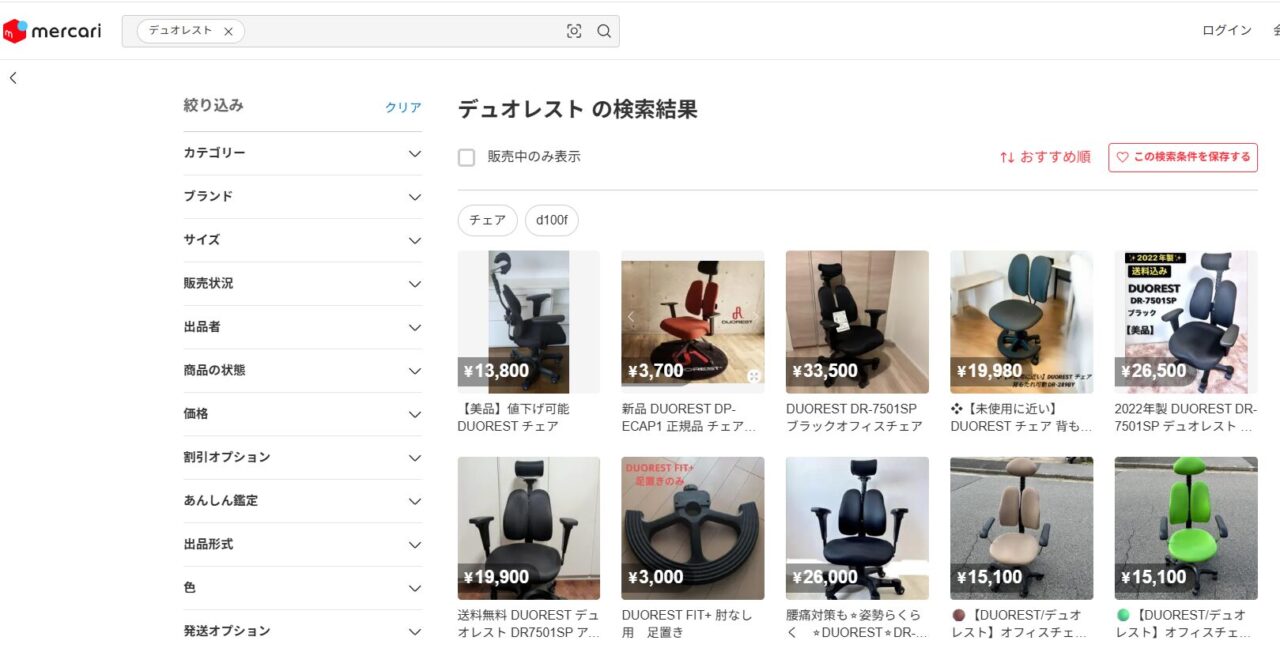Remove the デュオレスト search tag

click(x=228, y=30)
